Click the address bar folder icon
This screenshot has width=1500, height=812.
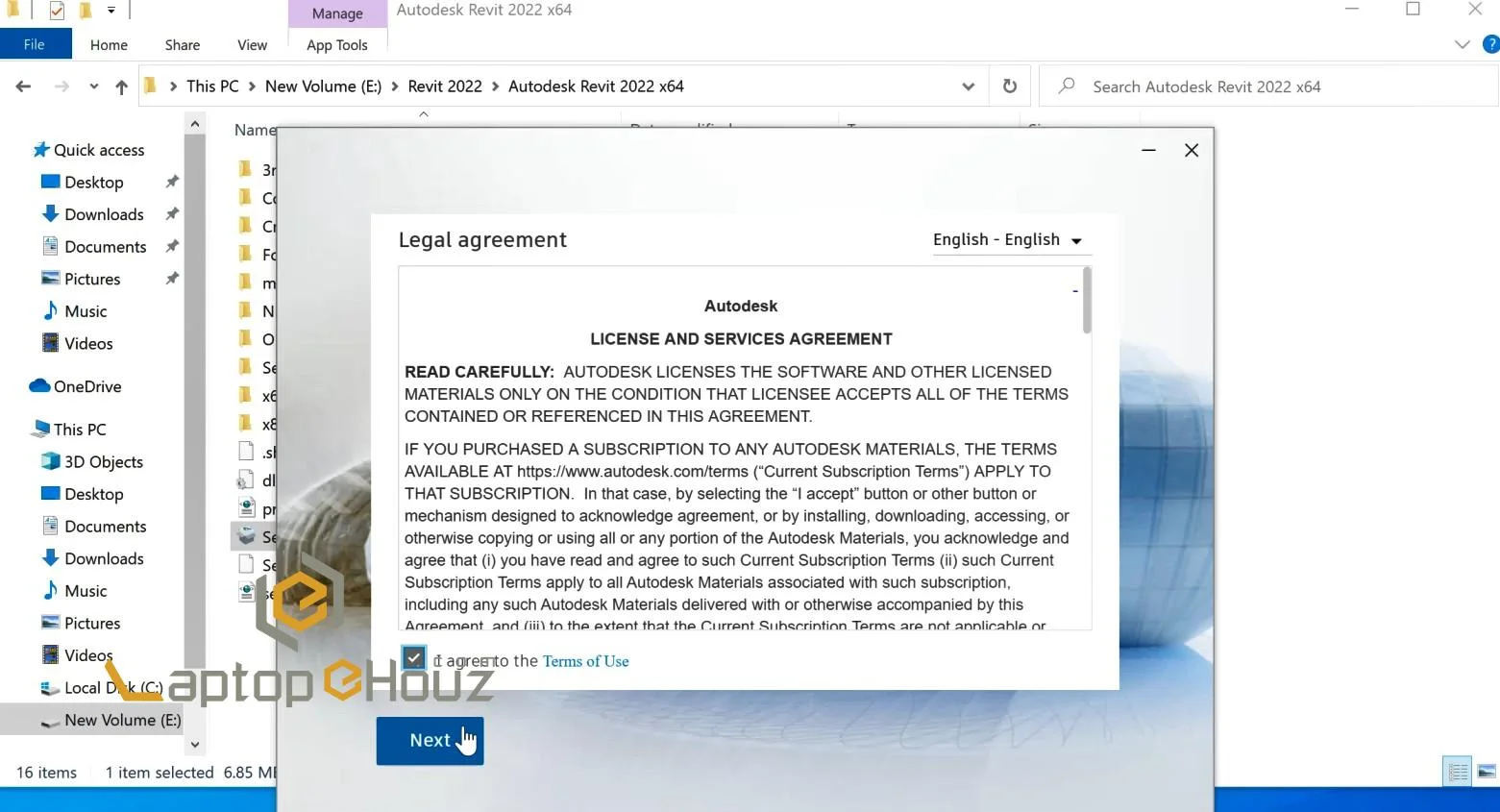pyautogui.click(x=151, y=86)
